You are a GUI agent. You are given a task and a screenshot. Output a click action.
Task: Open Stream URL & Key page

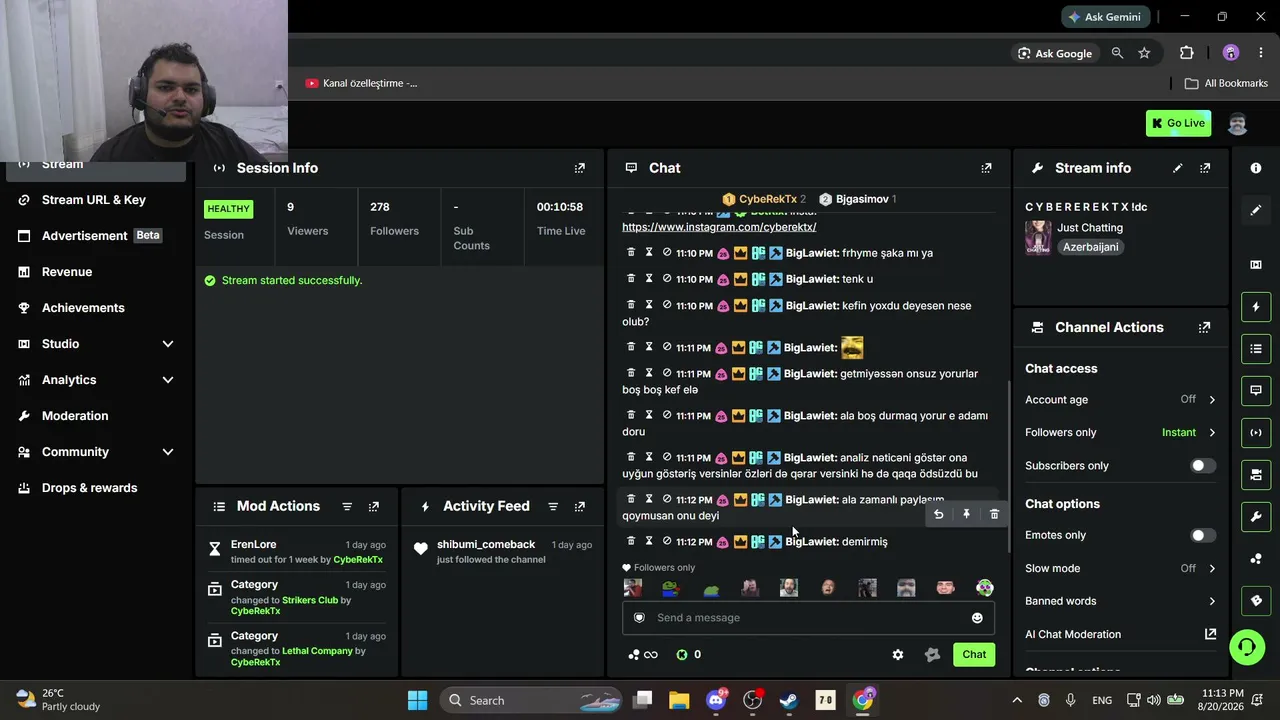pyautogui.click(x=96, y=200)
